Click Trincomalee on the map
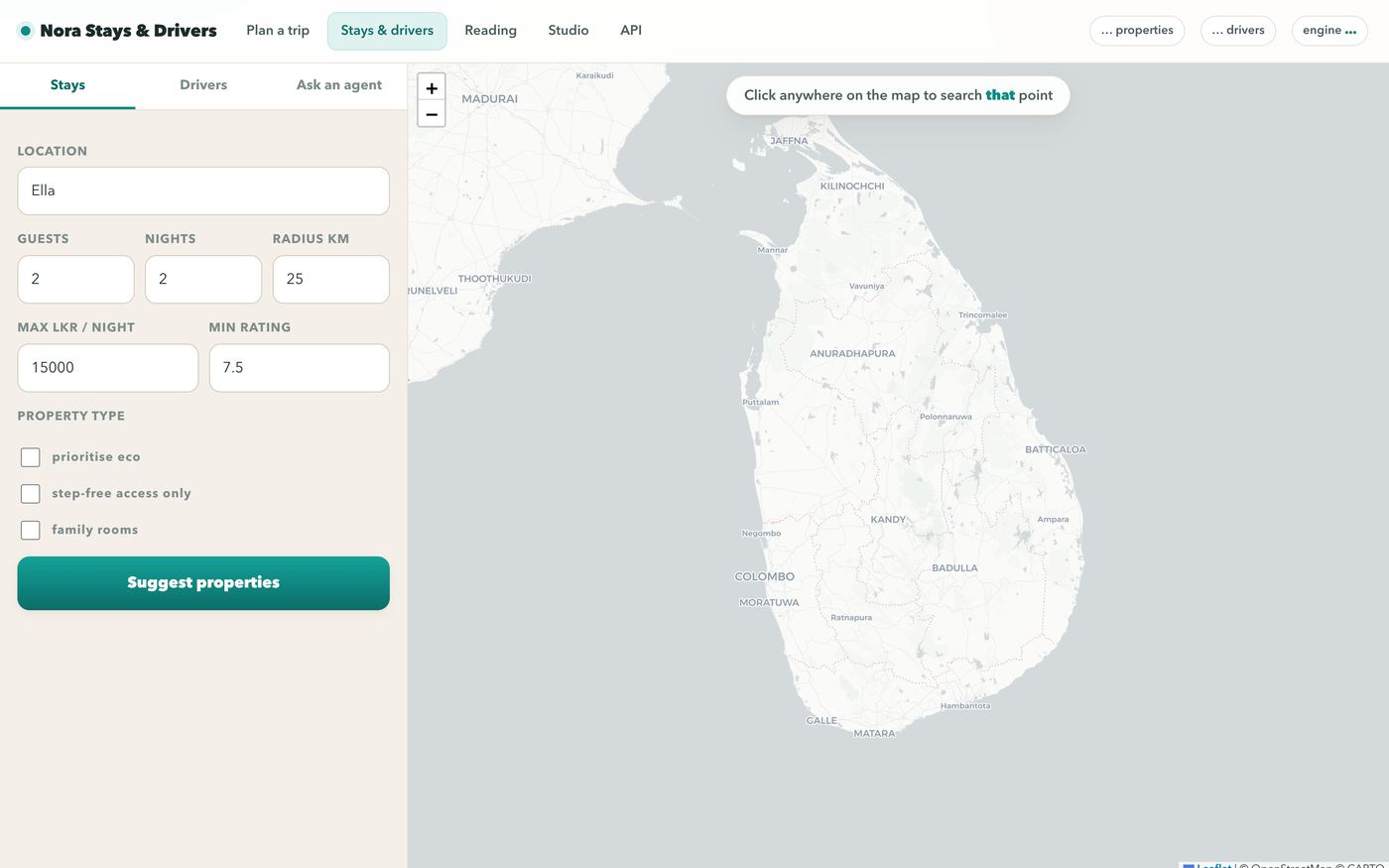The image size is (1389, 868). pos(983,315)
